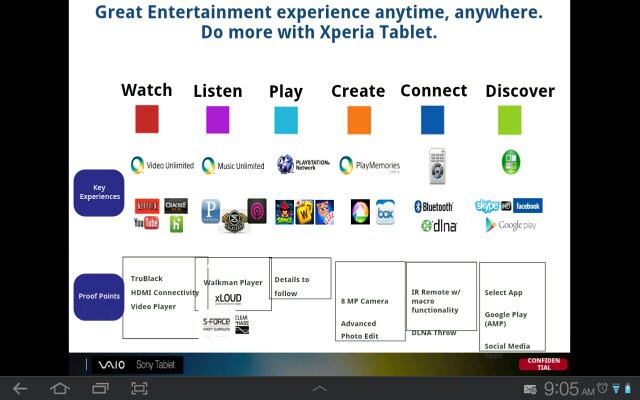Click the yellow W word game icon
640x400 pixels.
pos(304,212)
